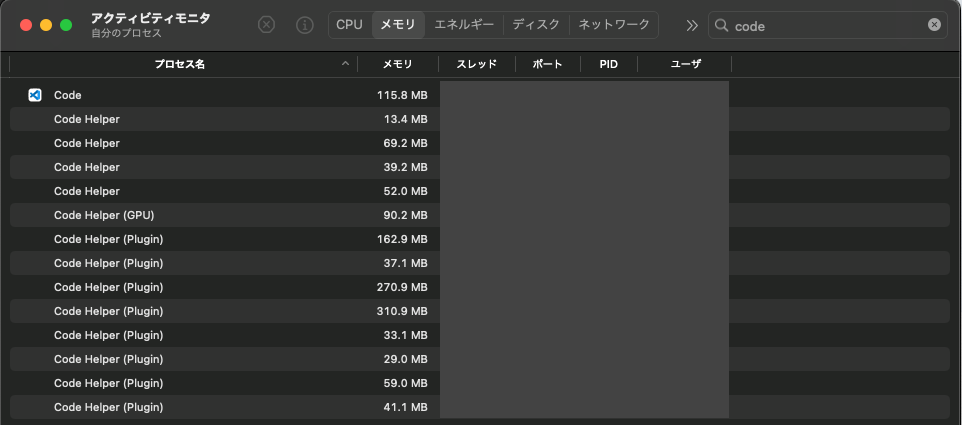Viewport: 962px width, 425px height.
Task: Click the magnifying glass search icon
Action: click(x=722, y=25)
